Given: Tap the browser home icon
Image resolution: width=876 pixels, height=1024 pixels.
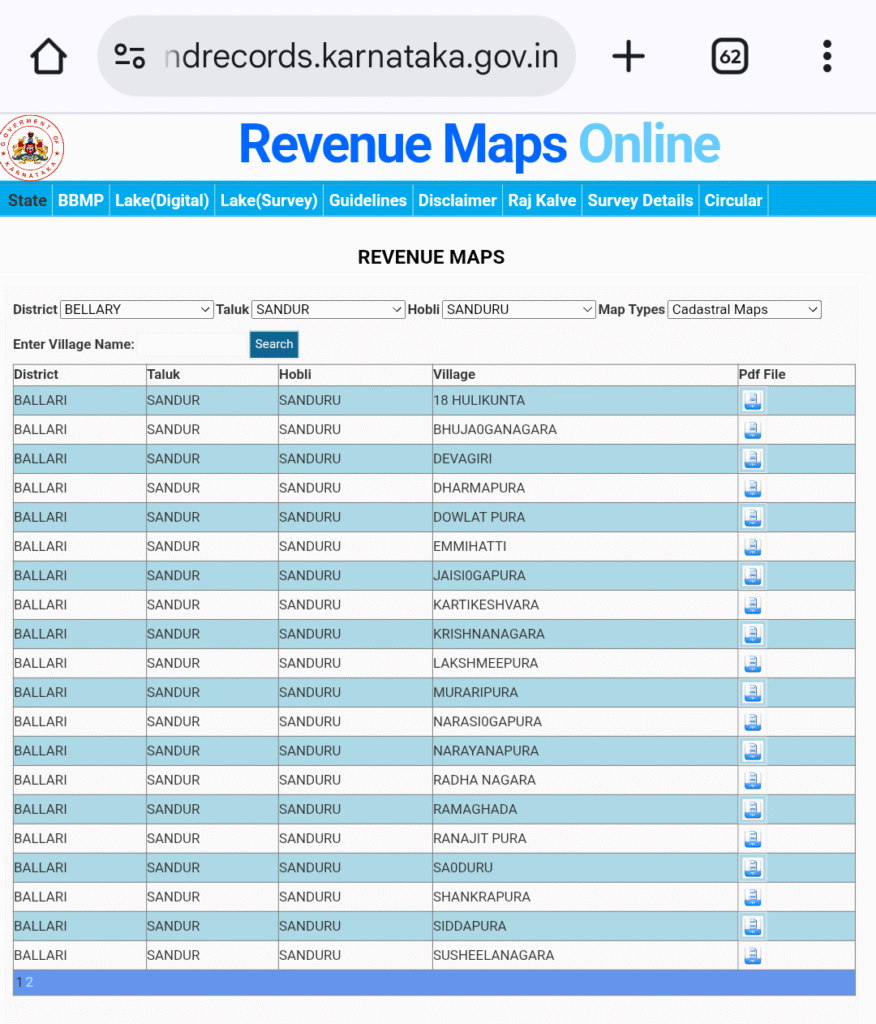Looking at the screenshot, I should pyautogui.click(x=48, y=56).
